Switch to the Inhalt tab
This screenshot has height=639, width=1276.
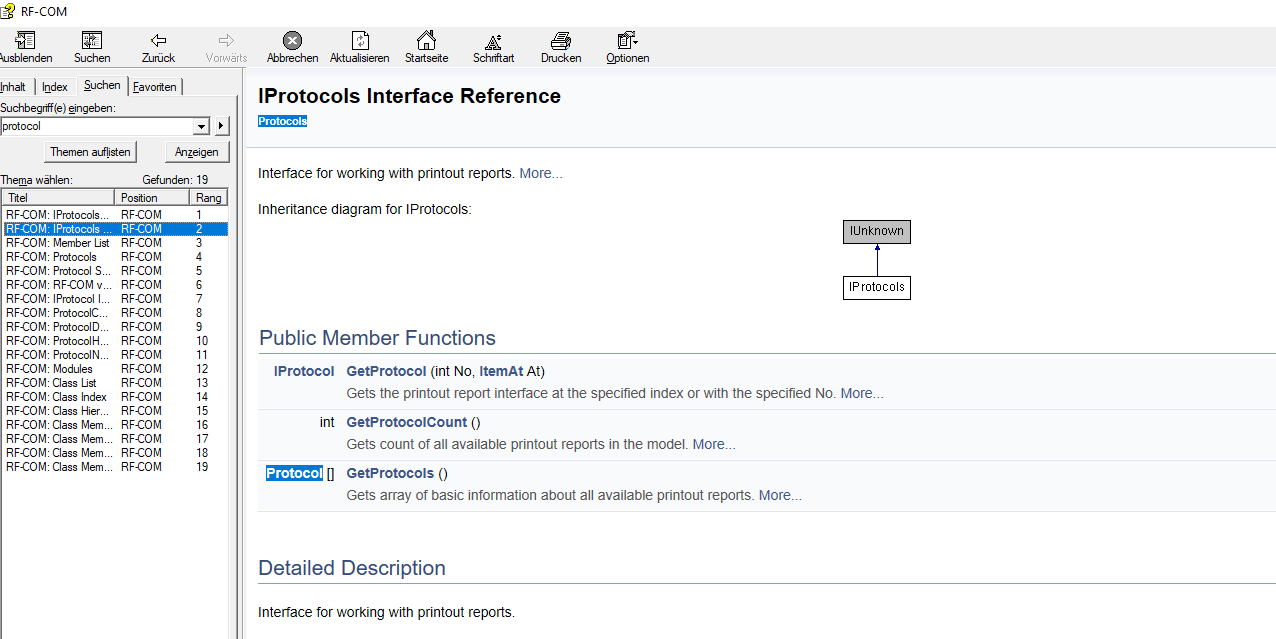tap(13, 87)
